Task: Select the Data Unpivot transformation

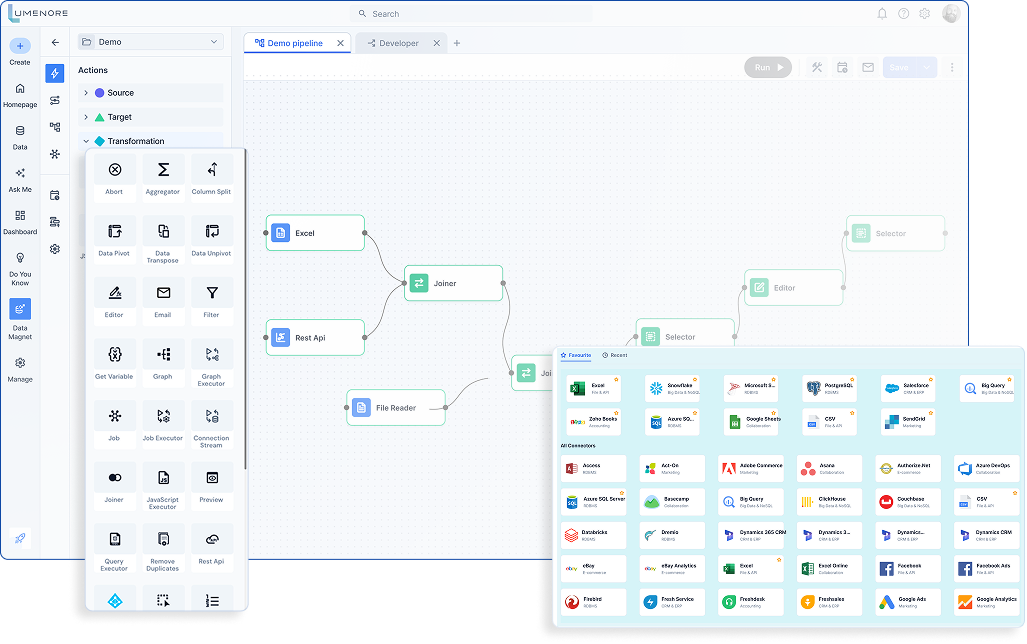Action: (x=212, y=232)
